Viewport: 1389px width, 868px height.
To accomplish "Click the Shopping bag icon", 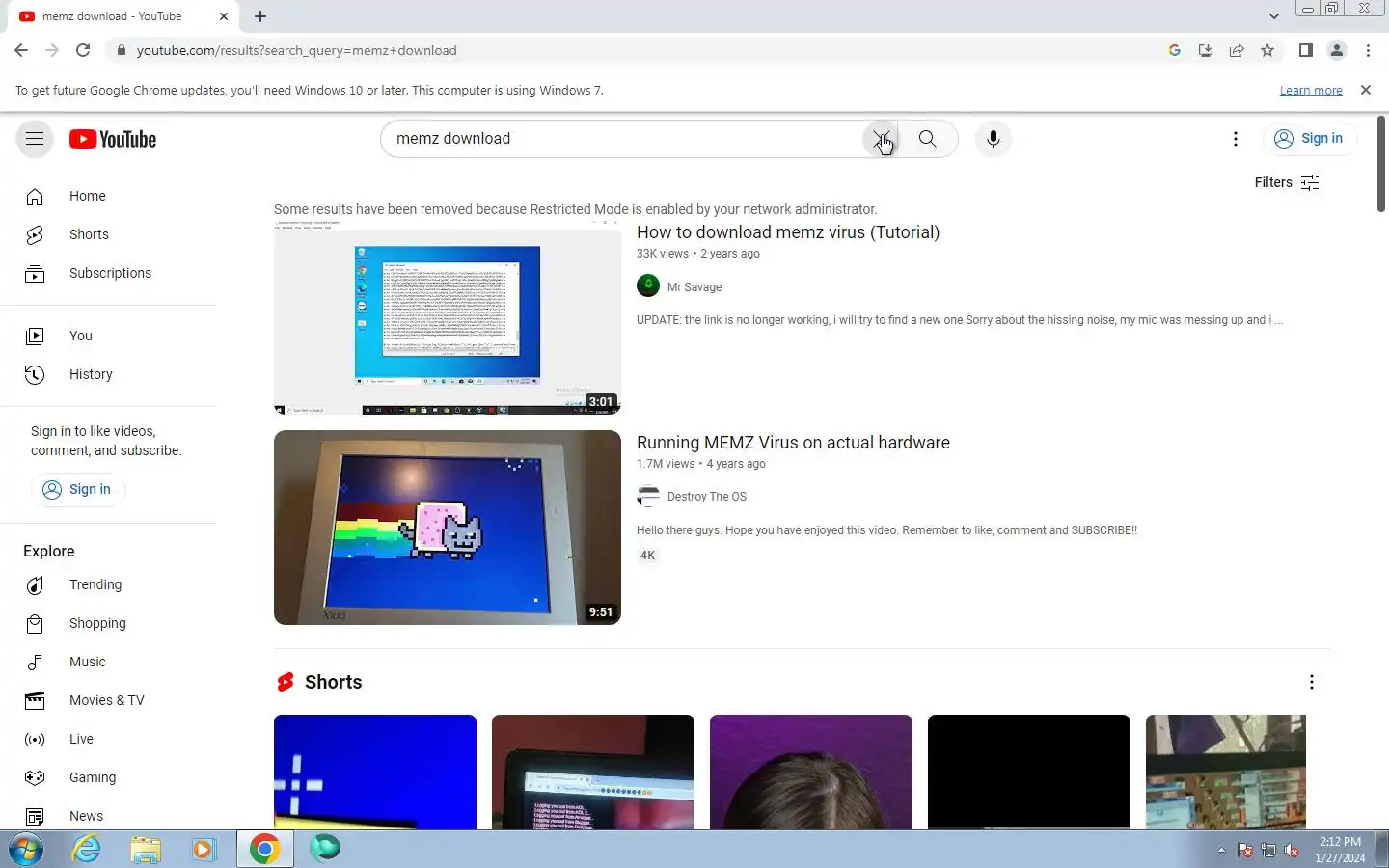I will point(35,623).
